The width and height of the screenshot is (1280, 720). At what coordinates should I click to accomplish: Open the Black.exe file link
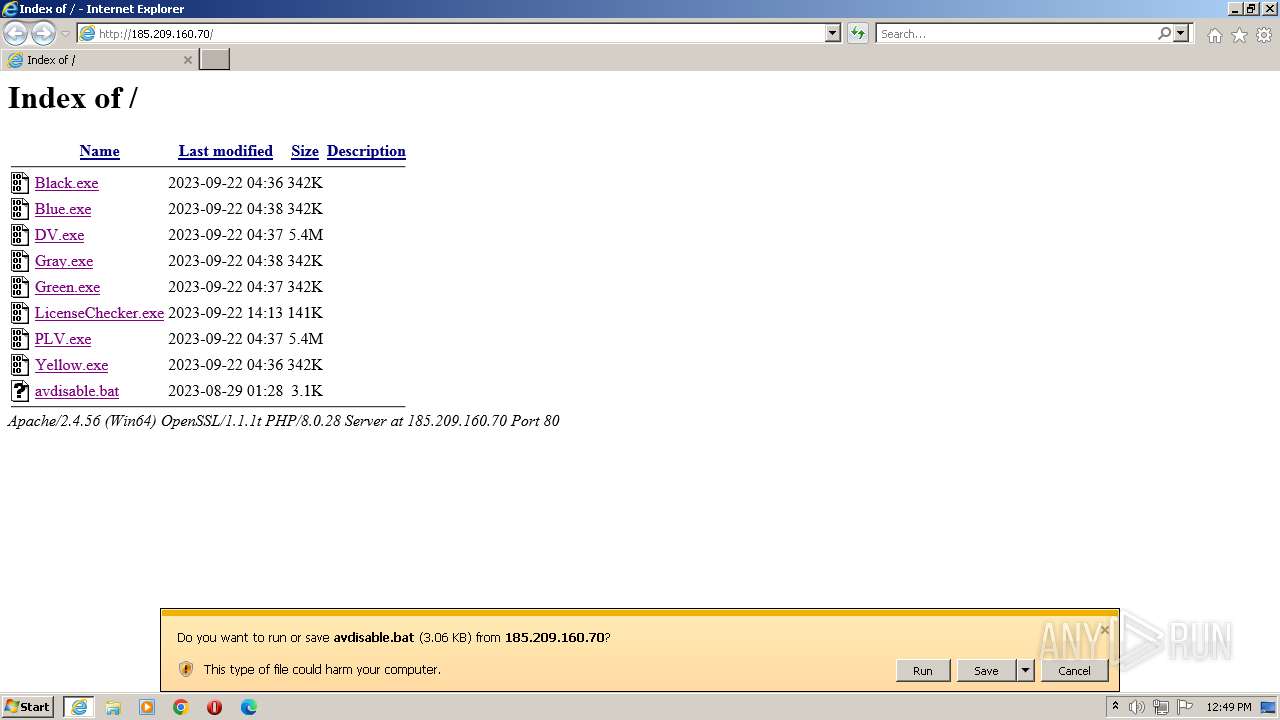click(x=67, y=183)
